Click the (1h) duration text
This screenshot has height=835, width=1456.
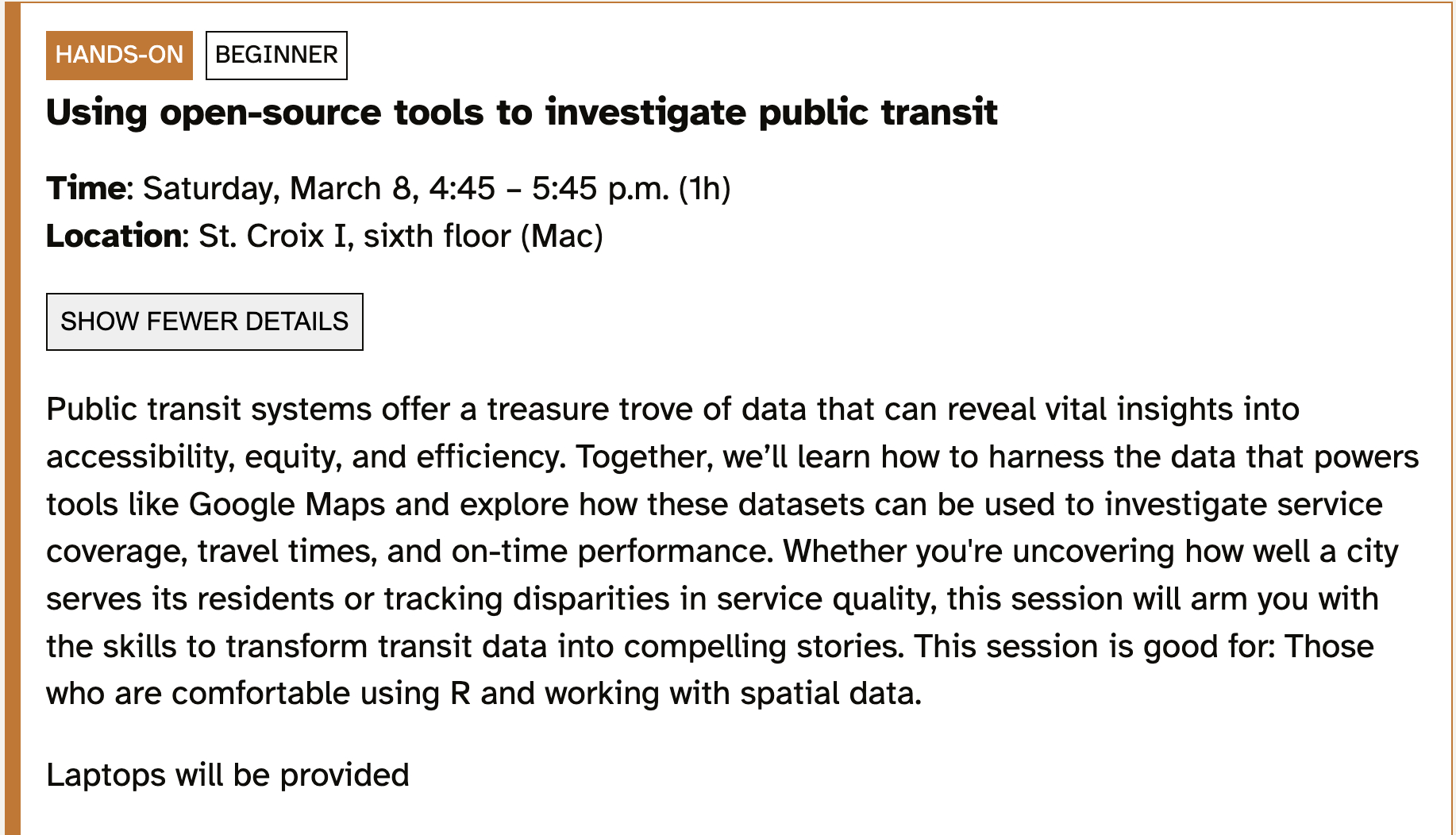[x=704, y=189]
